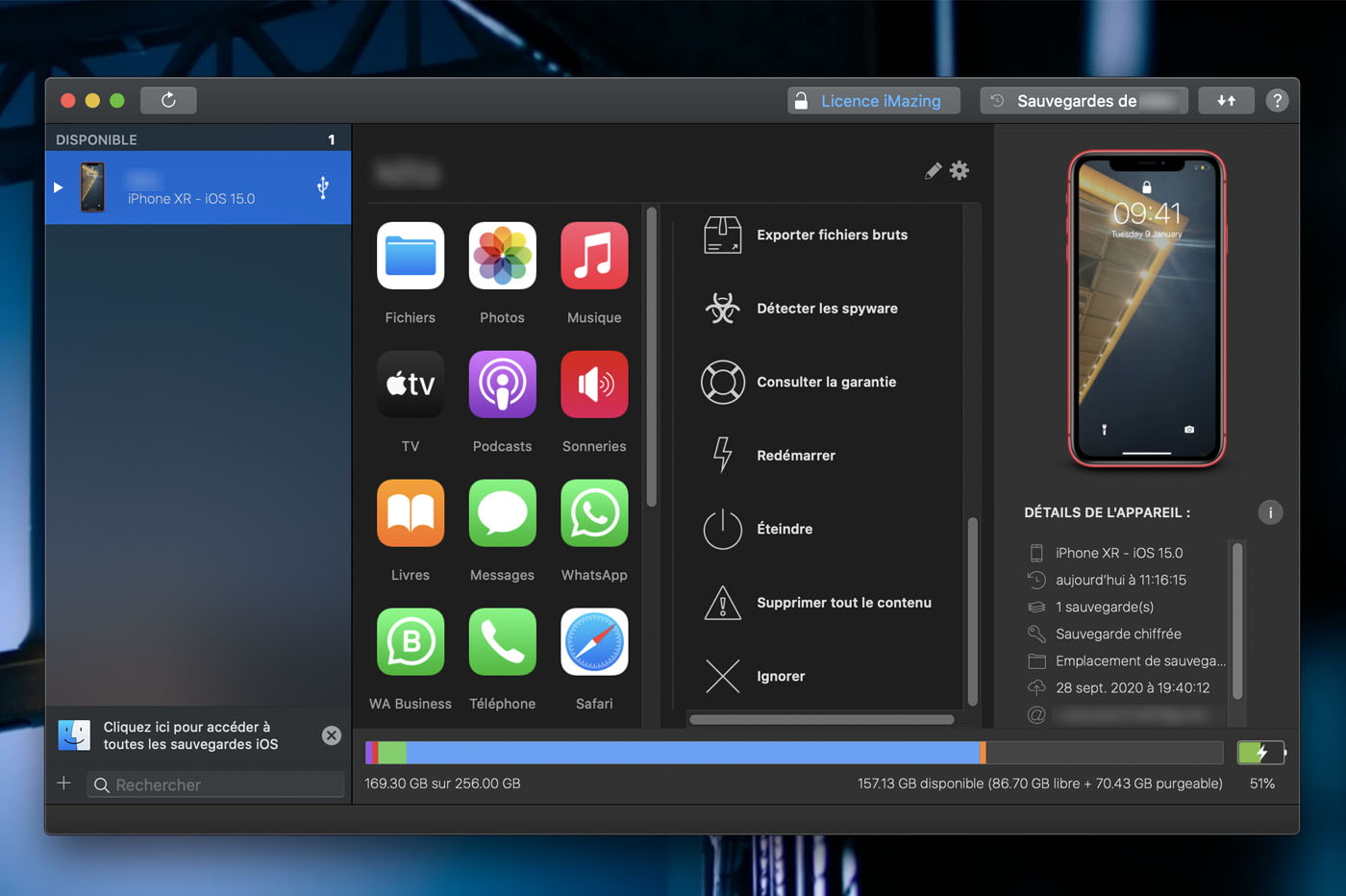Open the Sauvegardes de button

pos(1084,101)
